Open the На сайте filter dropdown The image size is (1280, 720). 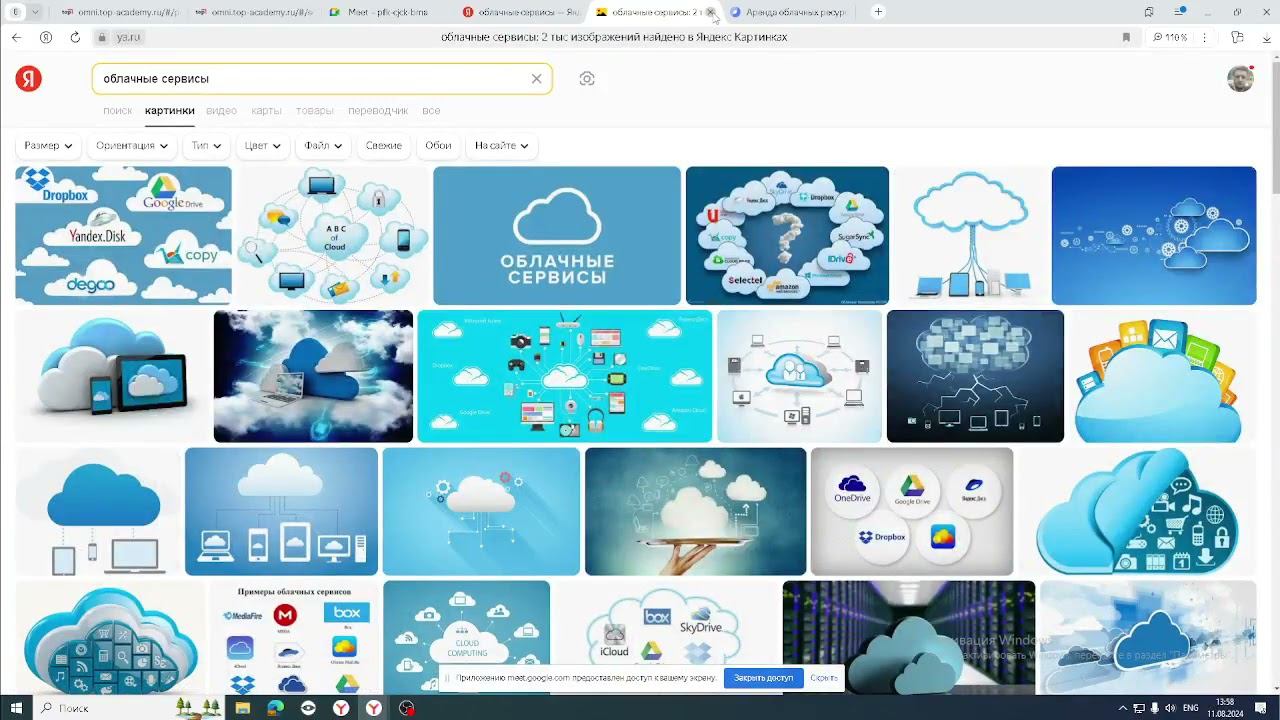tap(502, 146)
